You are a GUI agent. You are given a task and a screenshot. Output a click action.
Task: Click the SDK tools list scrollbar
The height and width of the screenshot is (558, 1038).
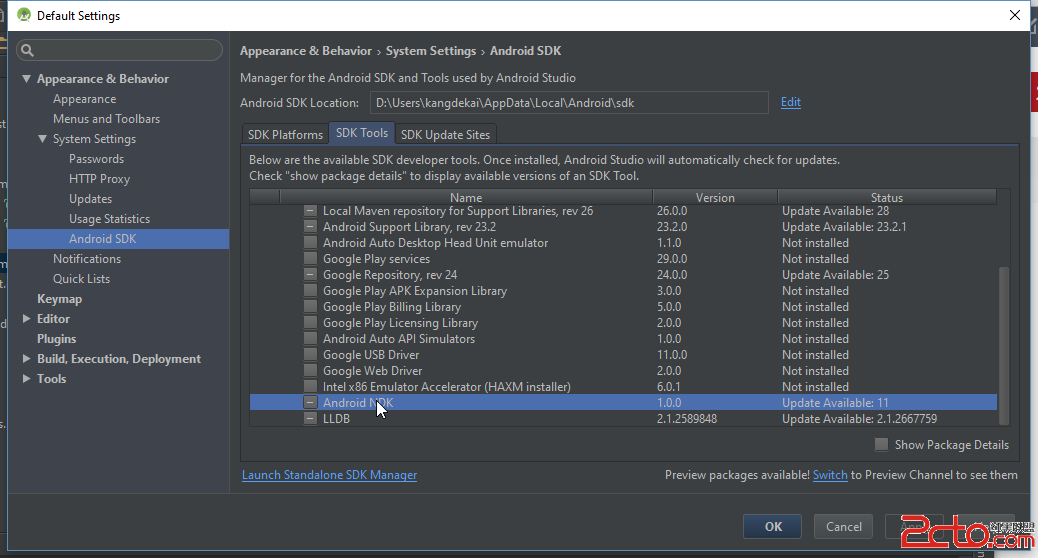pos(1004,340)
